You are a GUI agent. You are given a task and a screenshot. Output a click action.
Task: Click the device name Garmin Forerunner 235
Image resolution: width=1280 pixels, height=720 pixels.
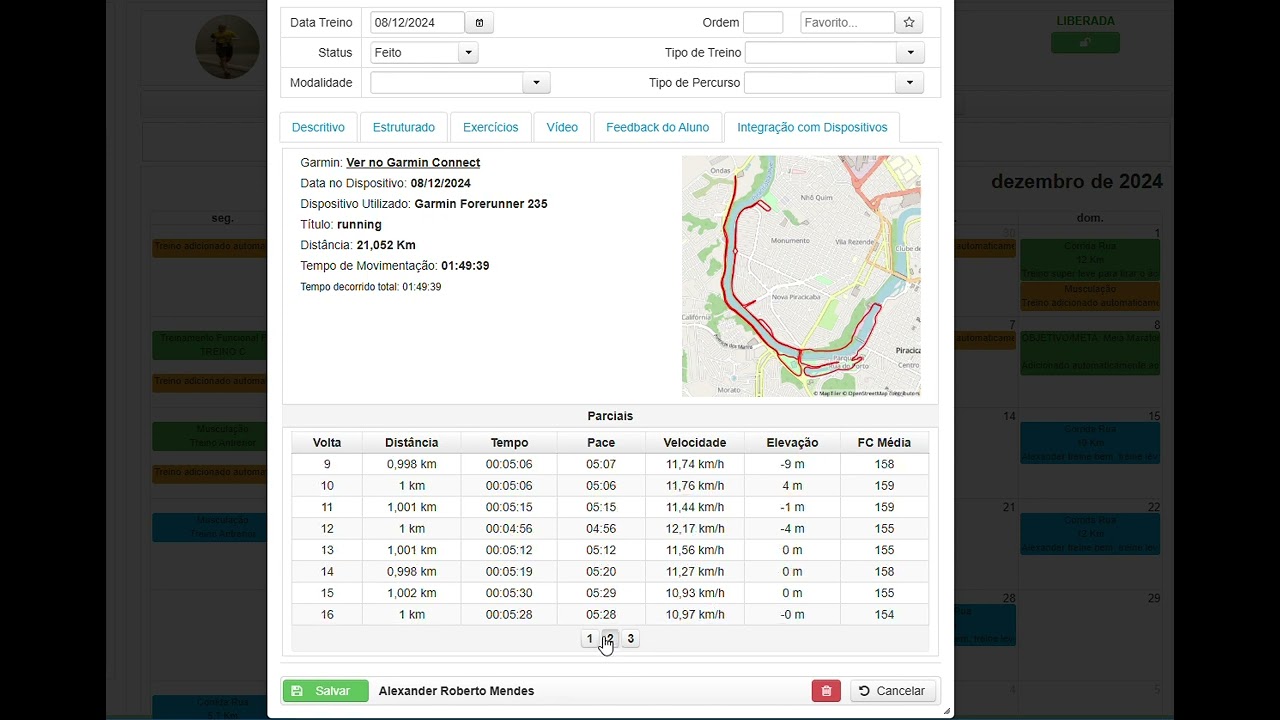tap(481, 204)
